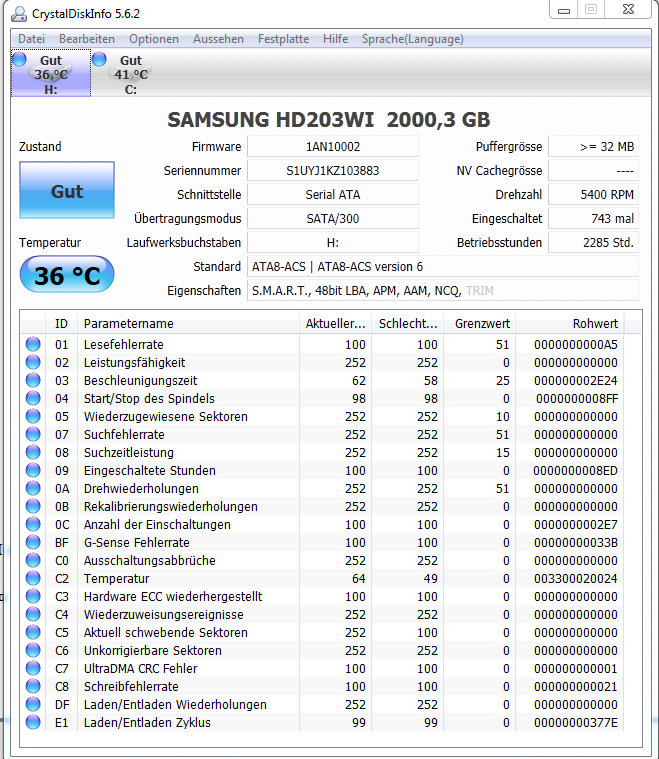
Task: Open the Festplatte menu
Action: pos(283,39)
